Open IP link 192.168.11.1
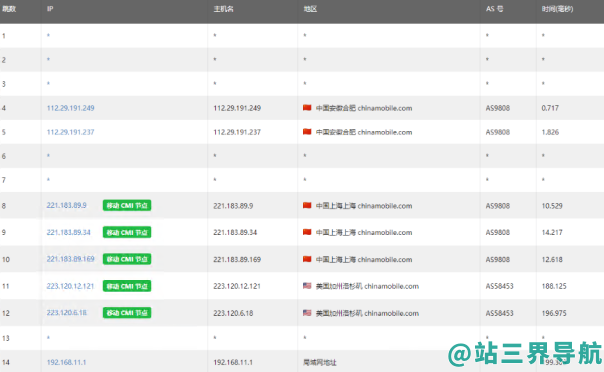 click(66, 362)
